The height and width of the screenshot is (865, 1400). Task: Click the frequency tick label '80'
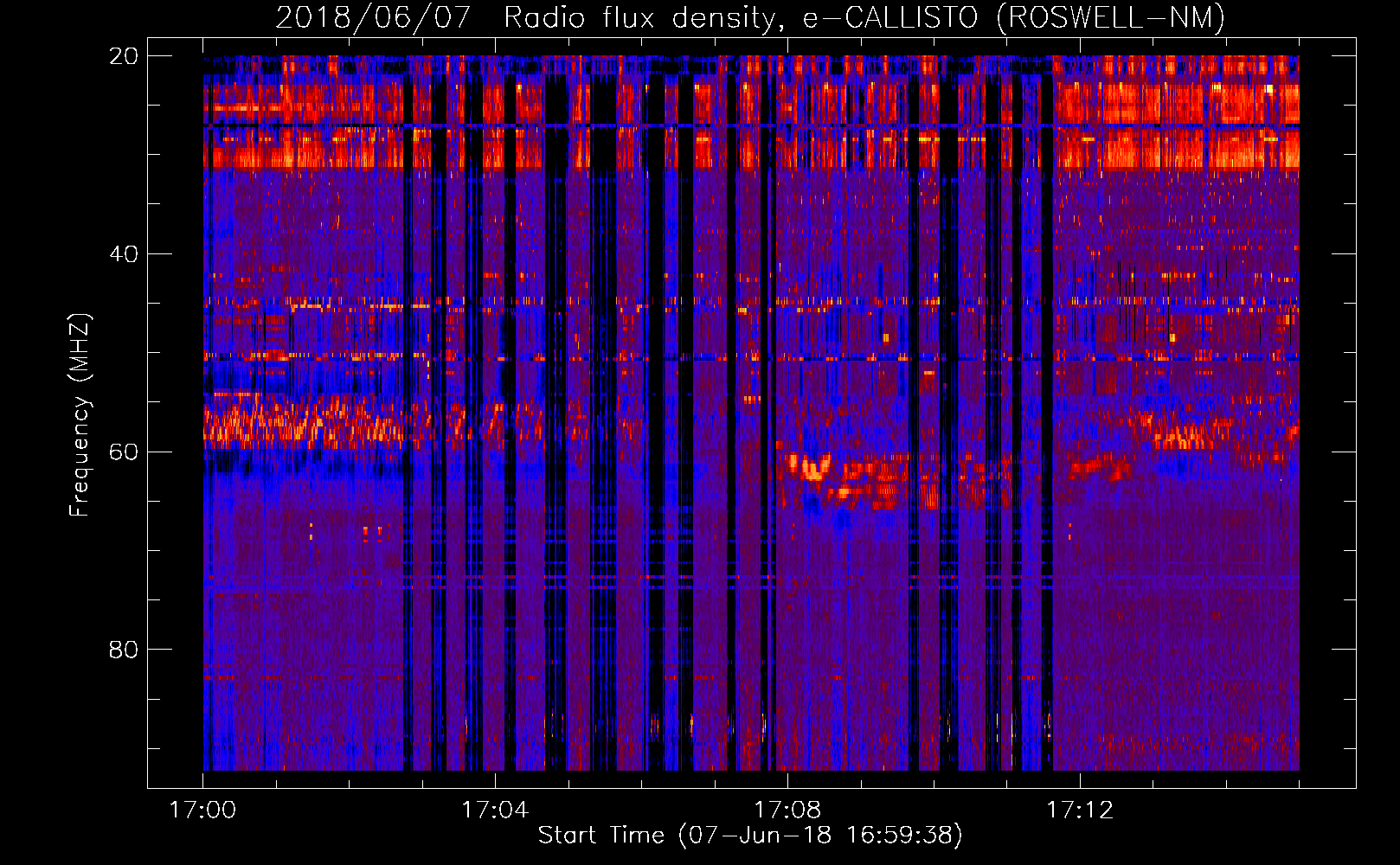click(x=123, y=649)
